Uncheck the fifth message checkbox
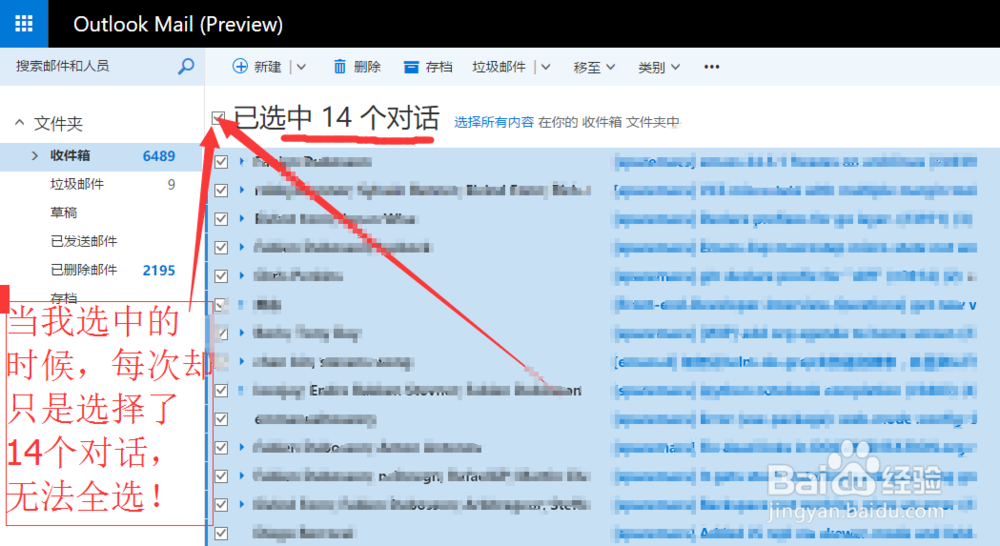The image size is (1000, 546). point(221,276)
